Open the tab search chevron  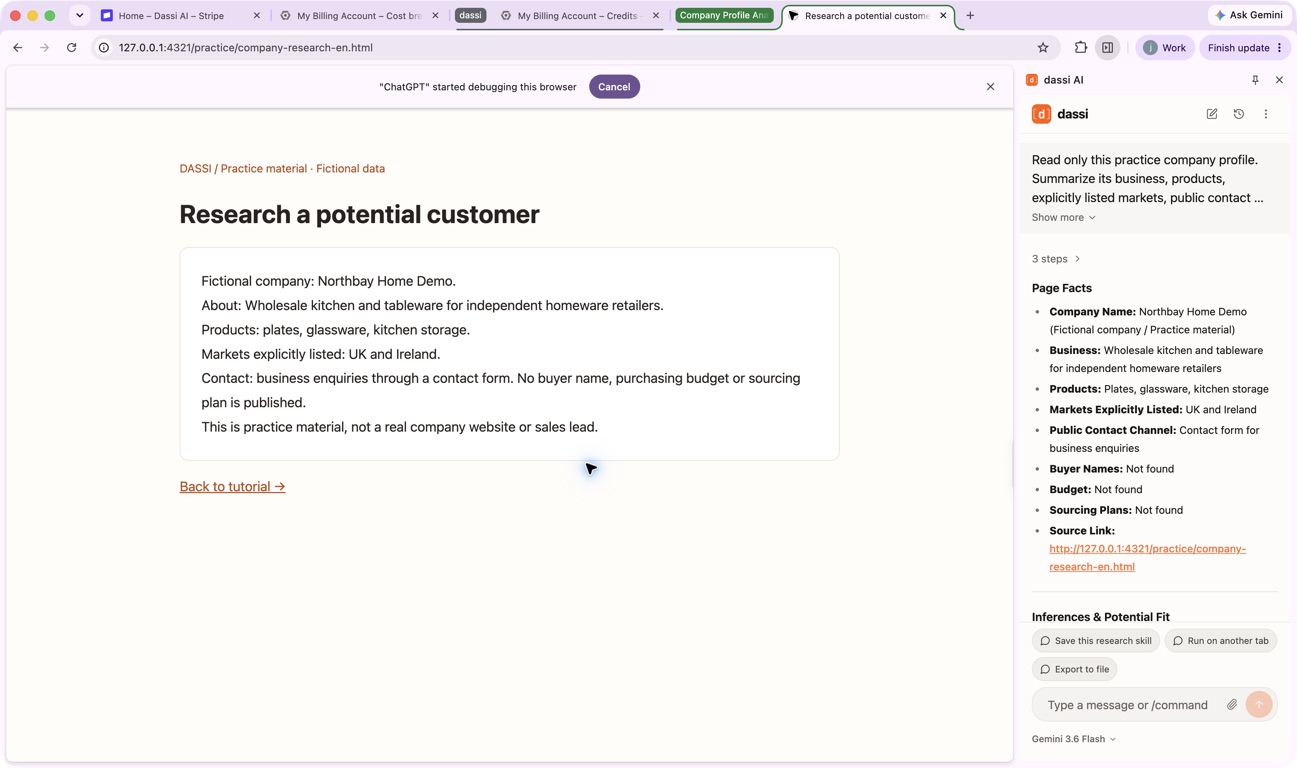(x=80, y=15)
